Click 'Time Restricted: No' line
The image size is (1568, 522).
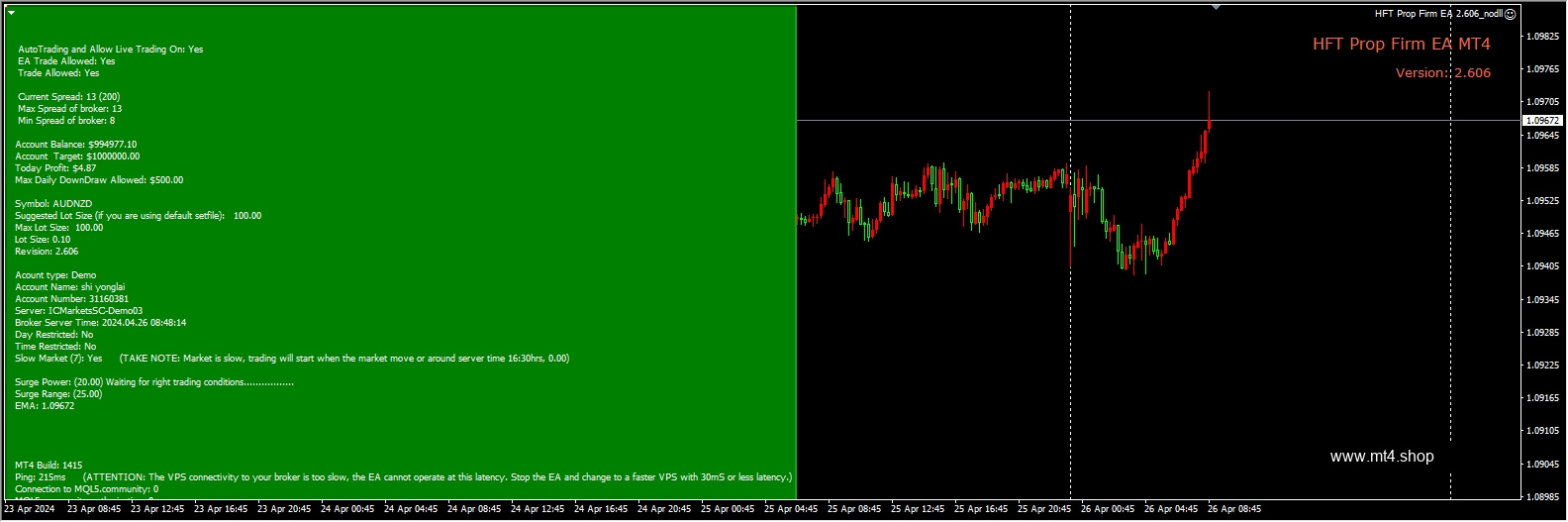pyautogui.click(x=55, y=347)
